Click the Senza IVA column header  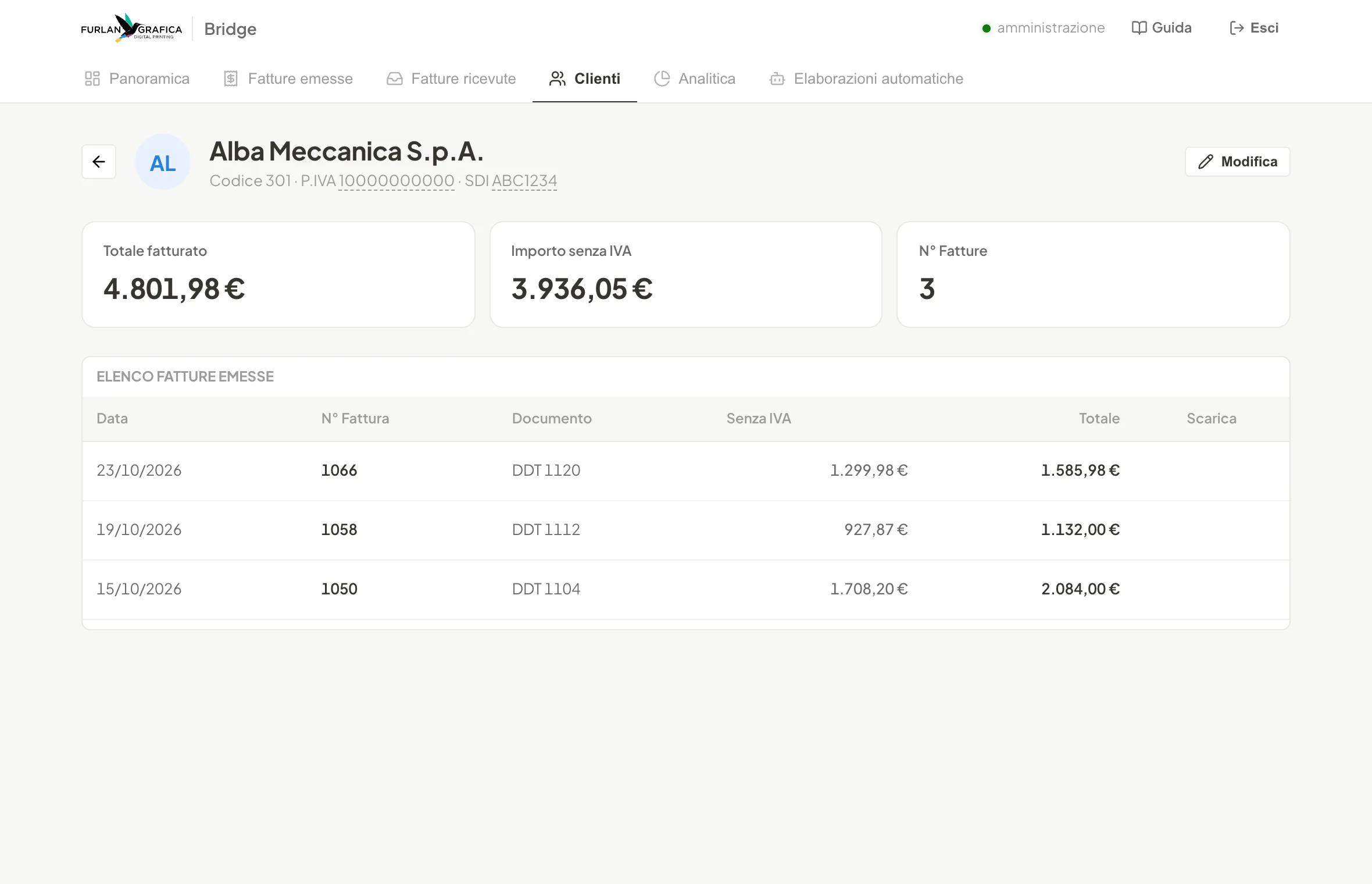(x=759, y=419)
